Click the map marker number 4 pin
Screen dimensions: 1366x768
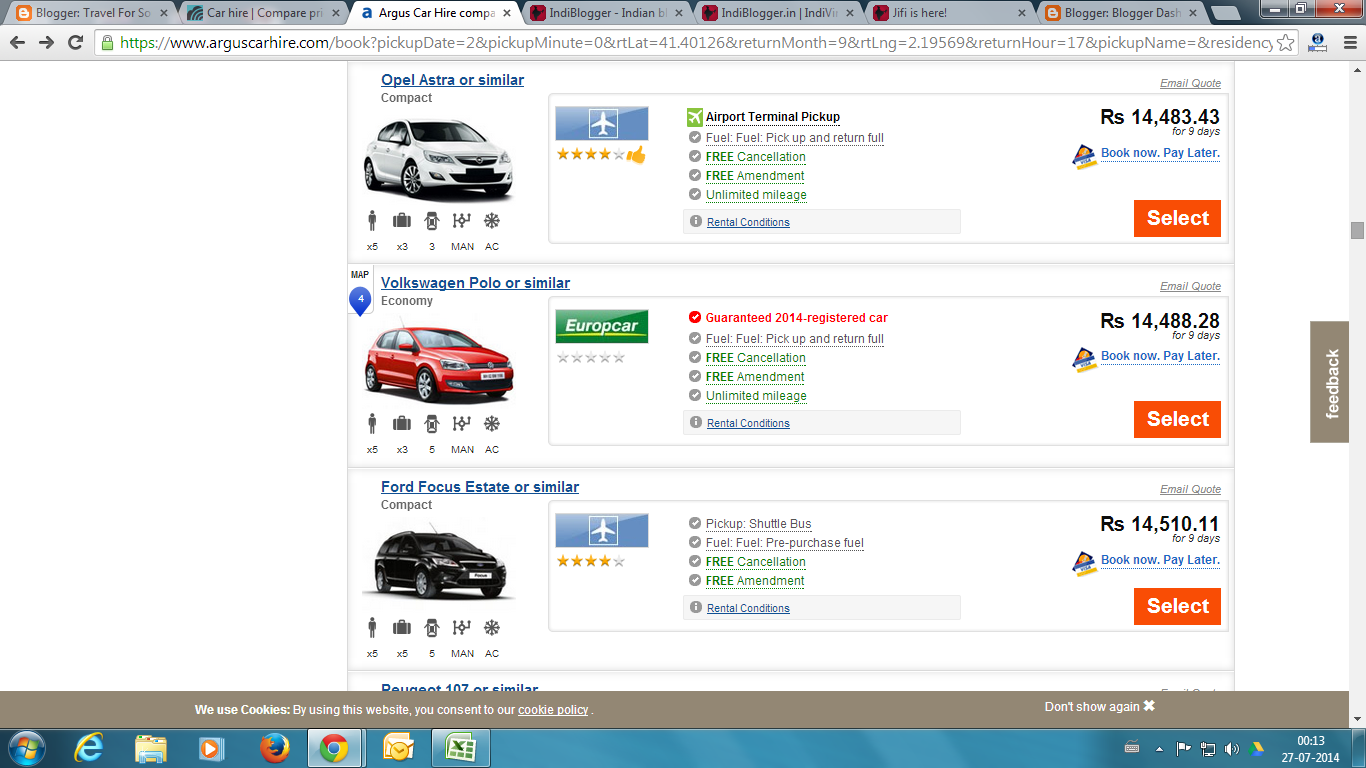[360, 299]
